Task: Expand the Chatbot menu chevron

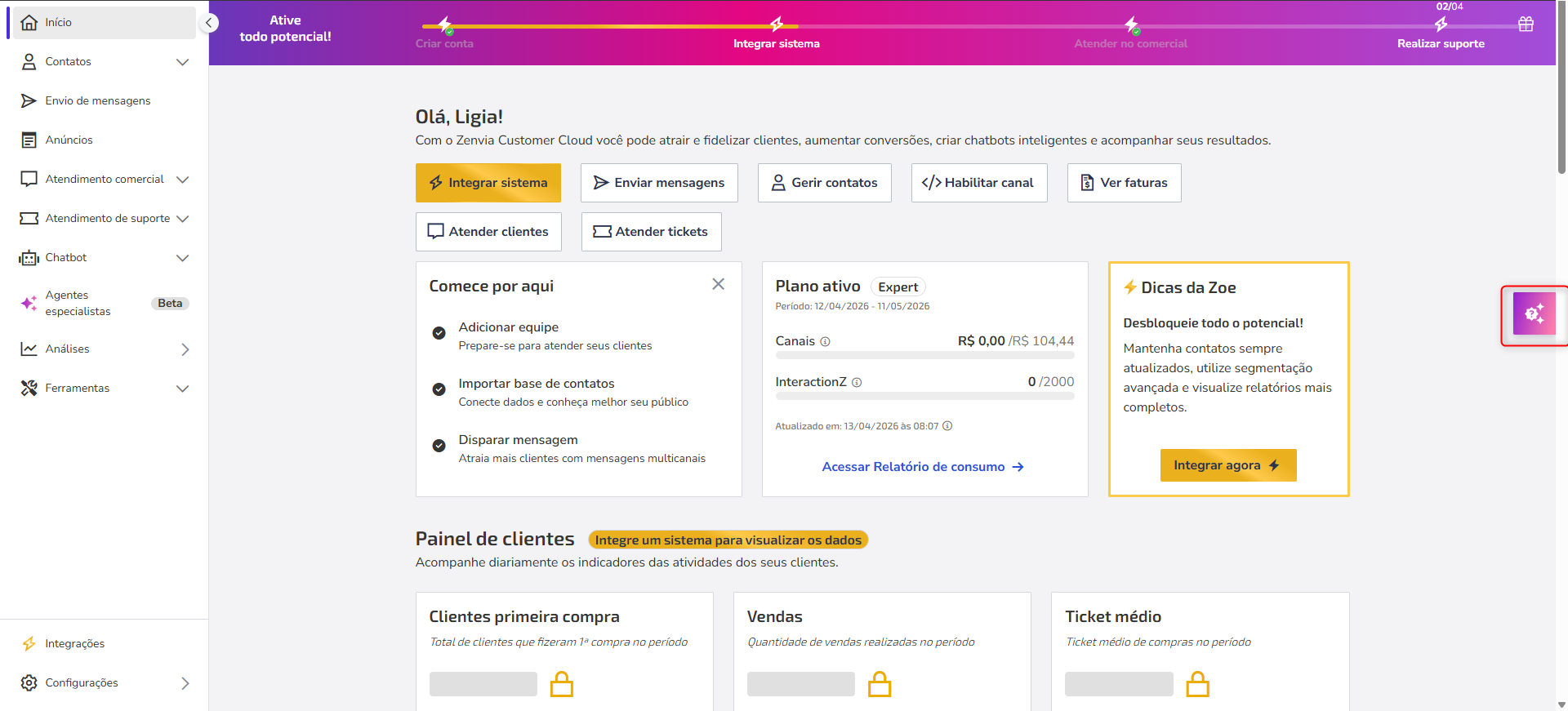Action: pyautogui.click(x=183, y=258)
